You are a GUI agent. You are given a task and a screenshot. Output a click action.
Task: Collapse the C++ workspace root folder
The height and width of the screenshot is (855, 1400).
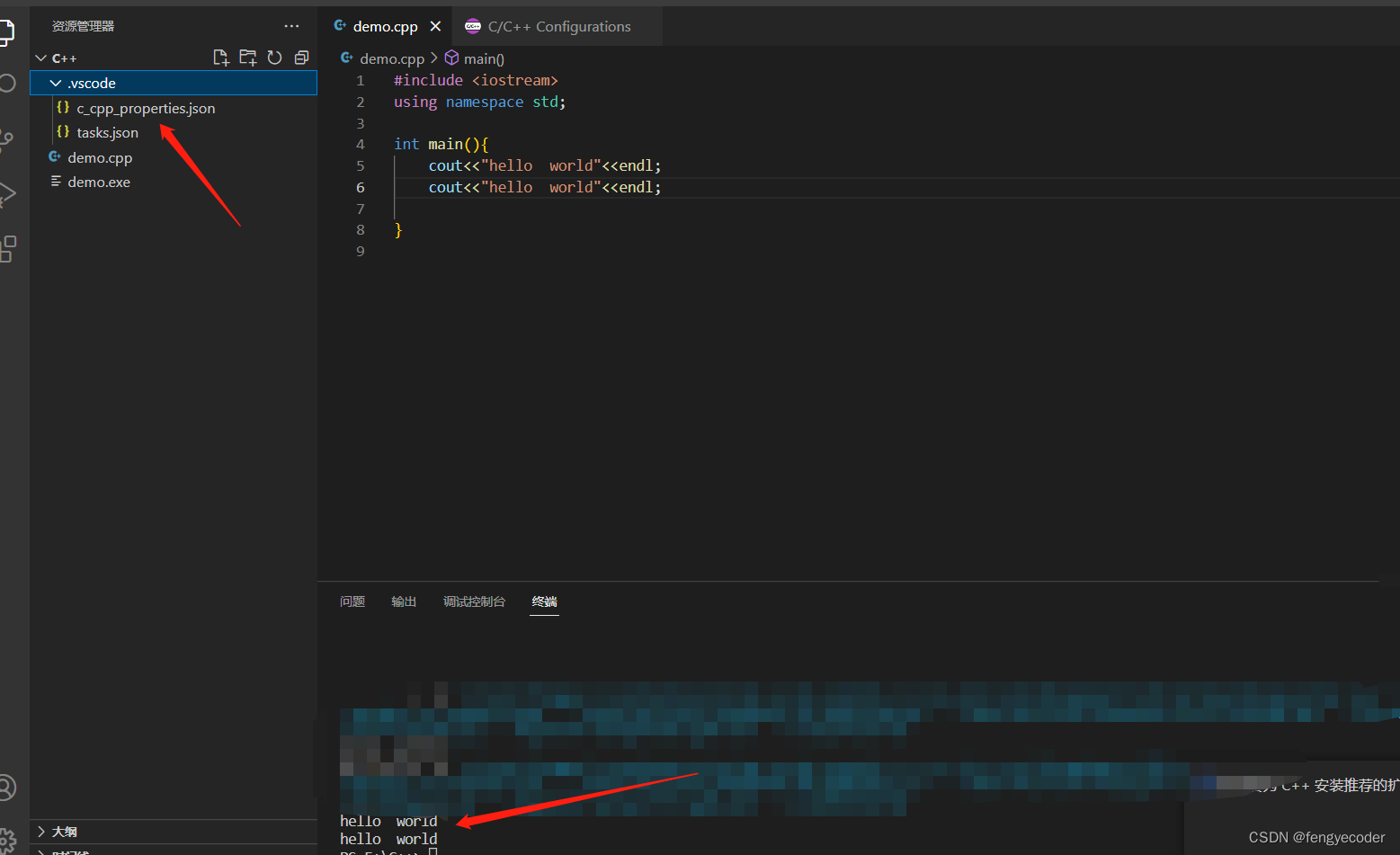[x=174, y=58]
